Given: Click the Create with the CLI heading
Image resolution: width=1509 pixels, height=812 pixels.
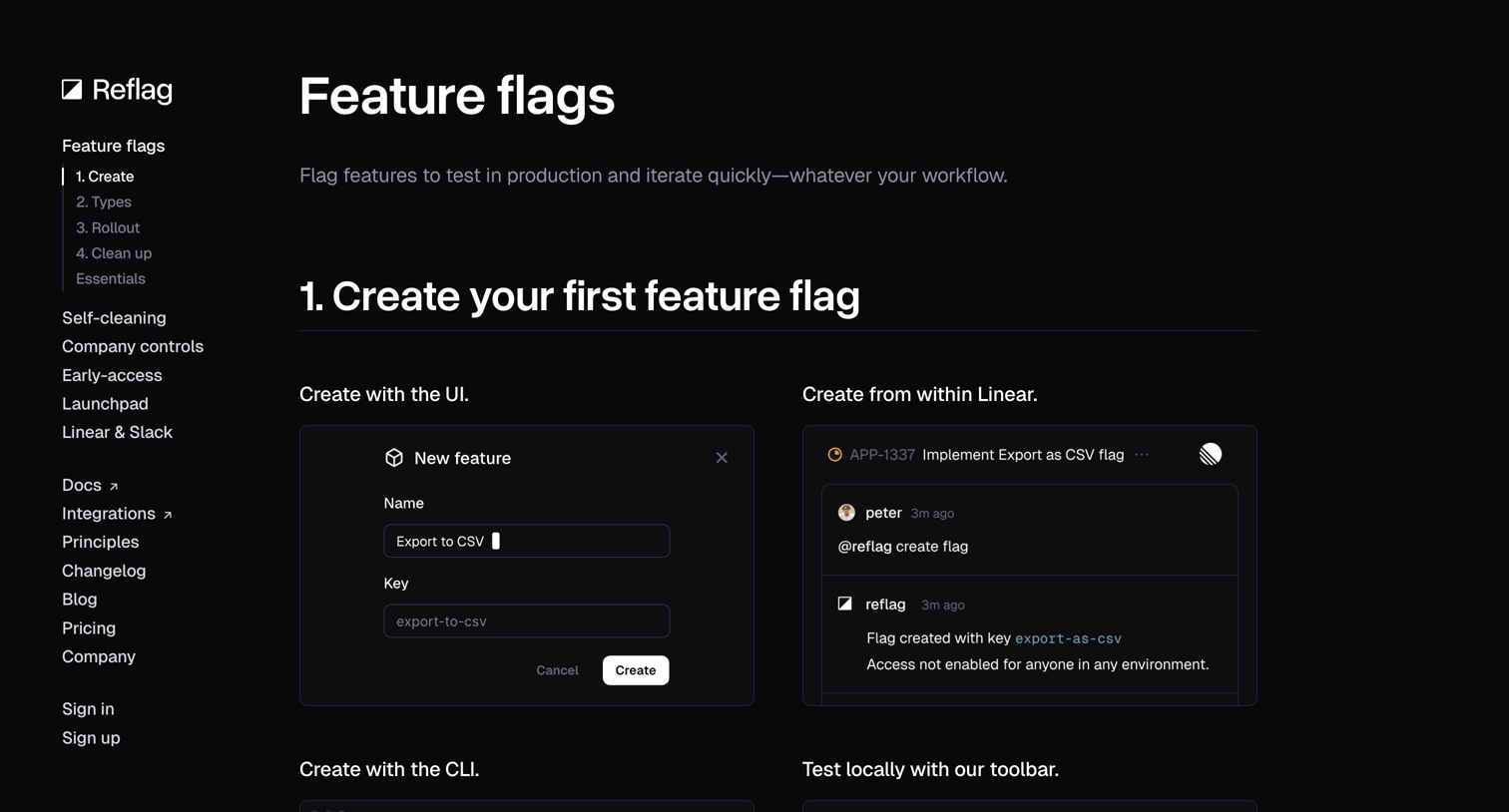Looking at the screenshot, I should [x=389, y=769].
